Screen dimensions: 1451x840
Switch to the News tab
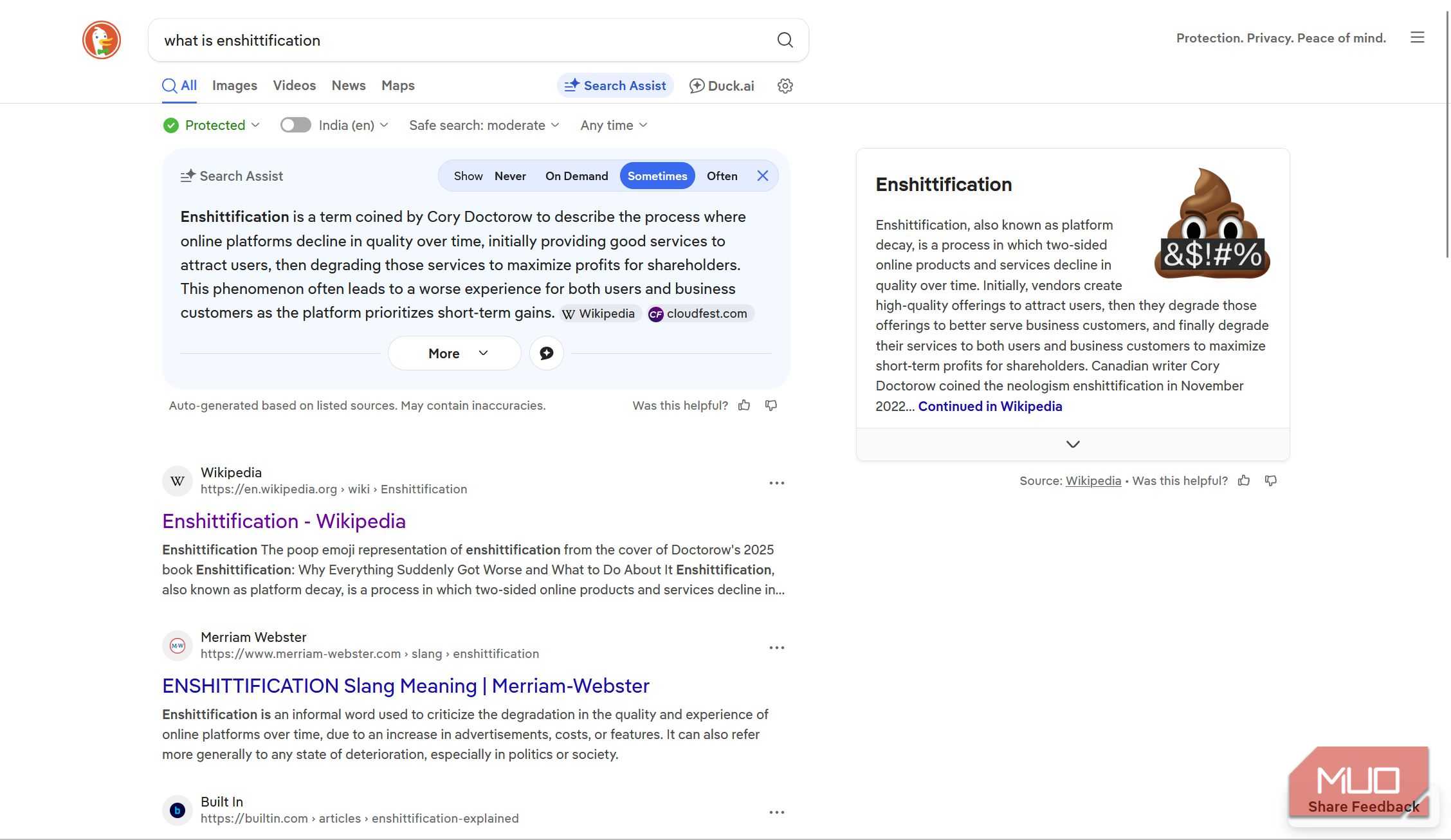(349, 86)
